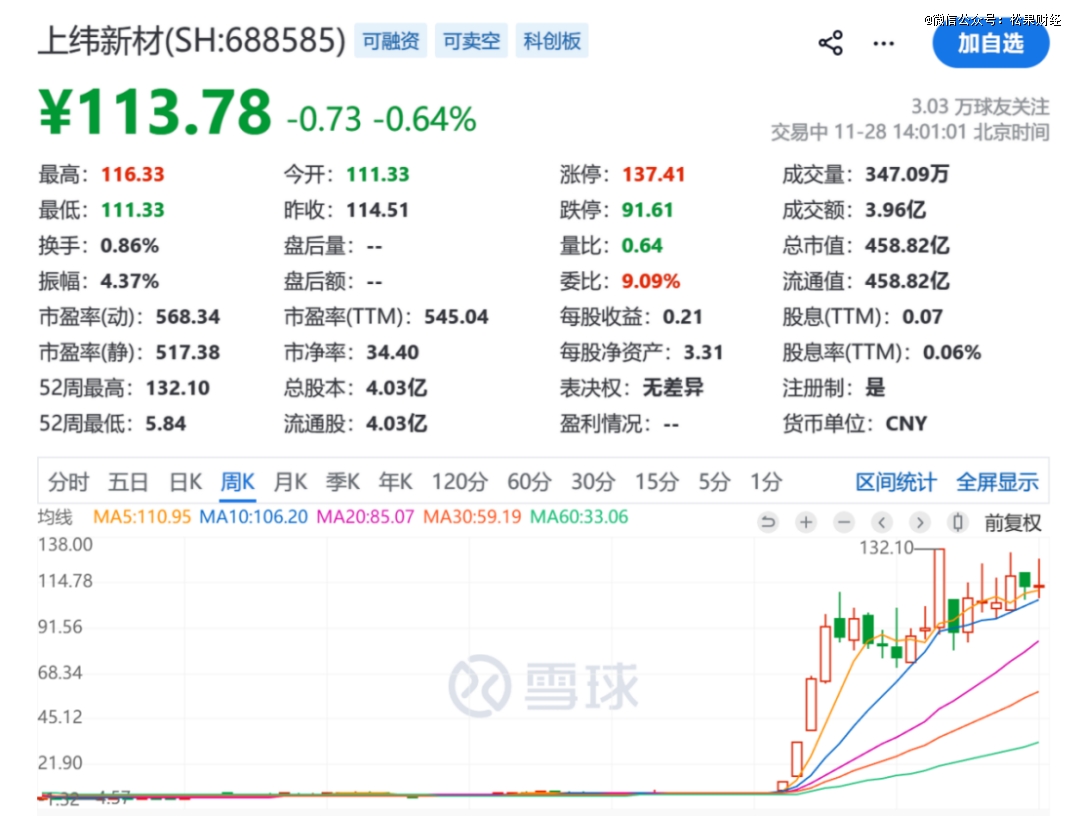Zoom in the chart with plus icon
The width and height of the screenshot is (1080, 816).
point(806,522)
